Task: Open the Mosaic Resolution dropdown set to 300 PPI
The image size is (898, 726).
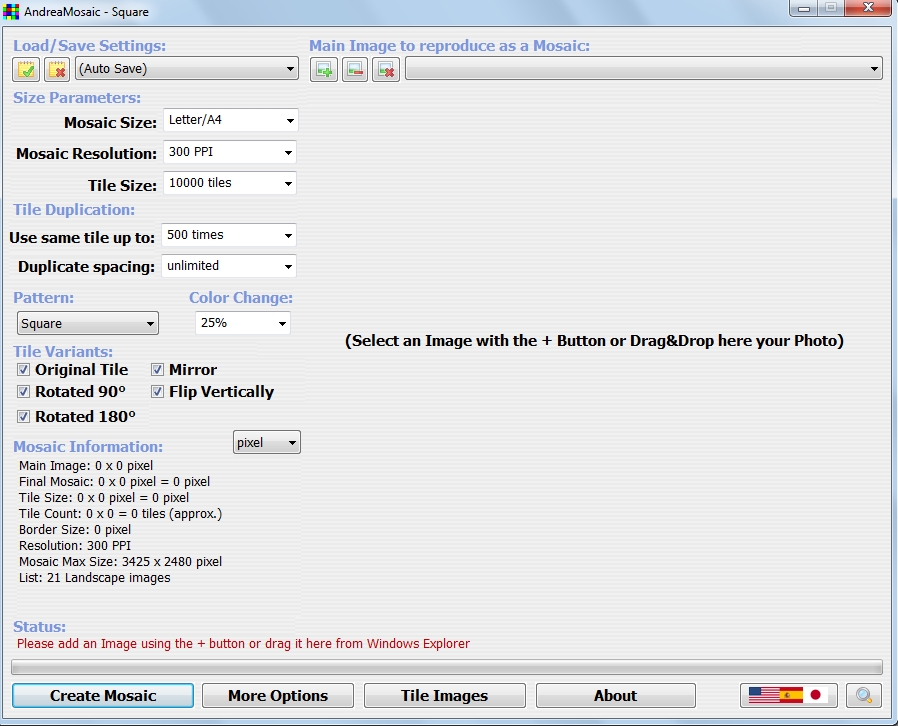Action: 230,152
